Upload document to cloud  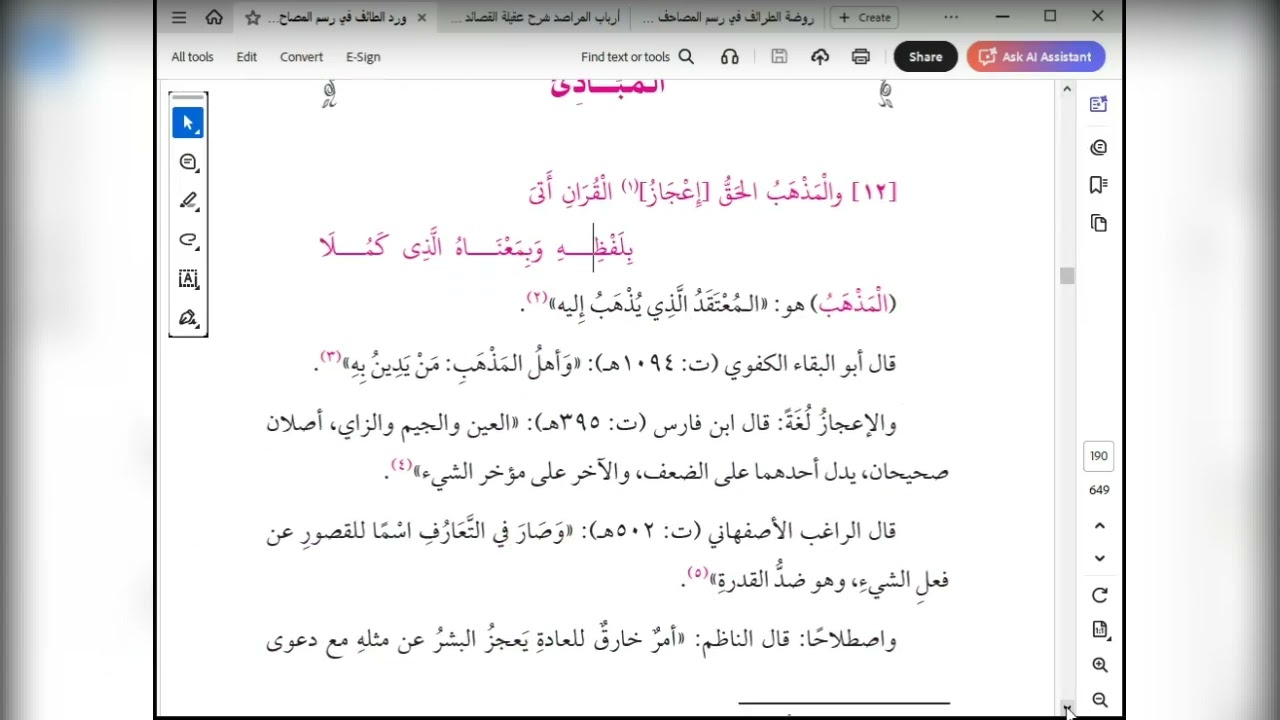tap(820, 57)
